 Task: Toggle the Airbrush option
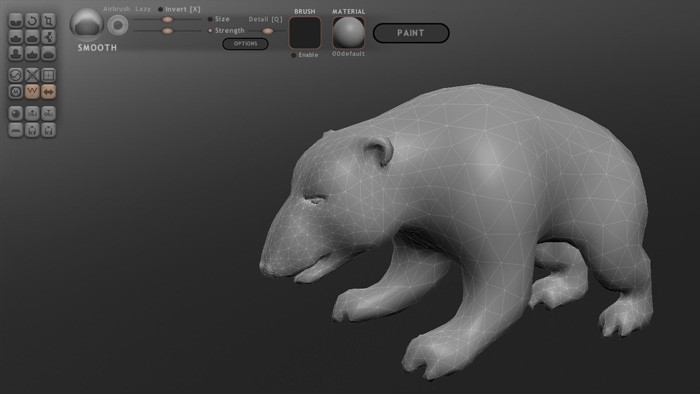(117, 9)
